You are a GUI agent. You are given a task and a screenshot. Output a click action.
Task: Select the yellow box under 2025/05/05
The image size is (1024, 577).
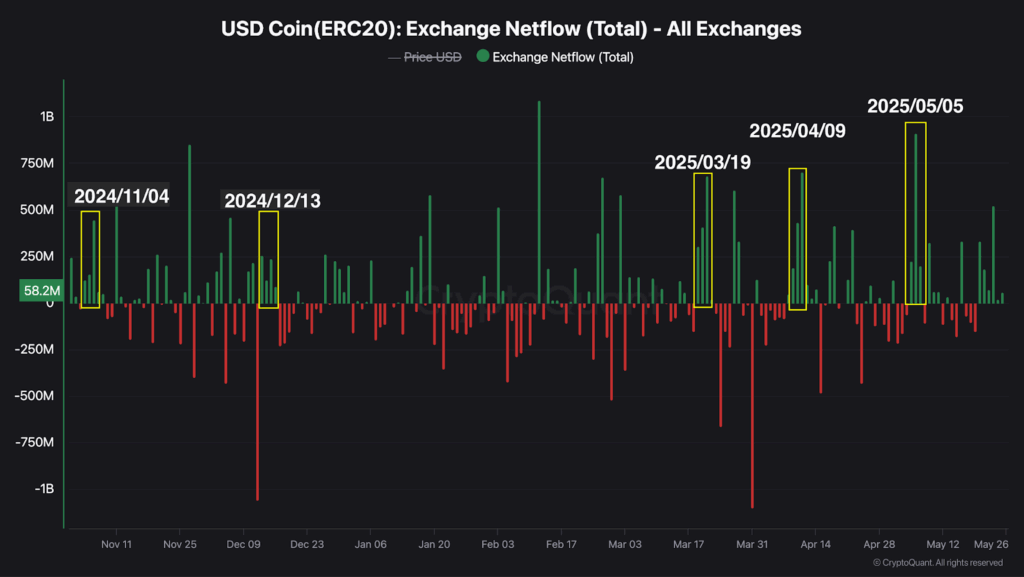(x=915, y=213)
